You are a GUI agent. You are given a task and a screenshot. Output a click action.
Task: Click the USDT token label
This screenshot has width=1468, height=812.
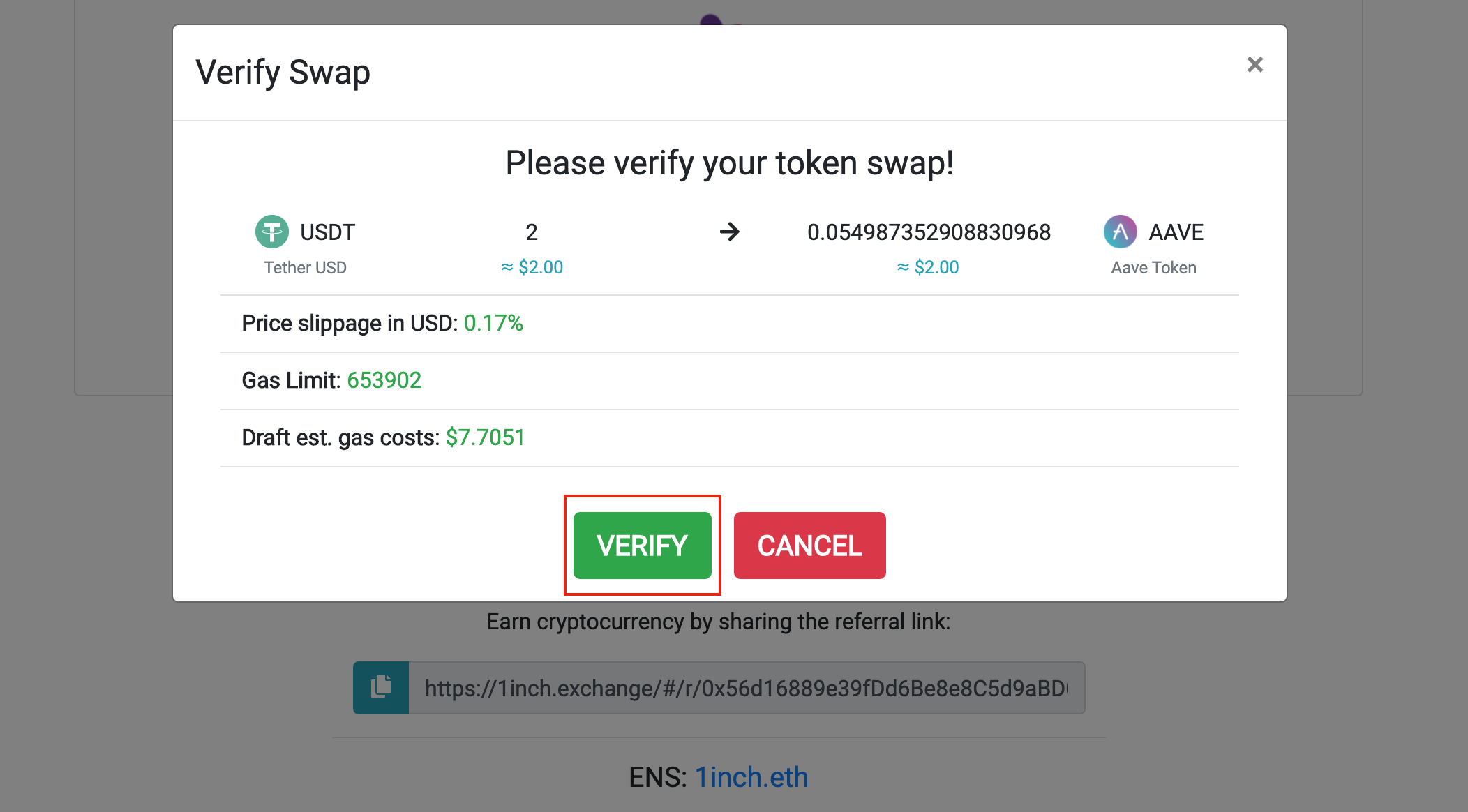(x=327, y=232)
